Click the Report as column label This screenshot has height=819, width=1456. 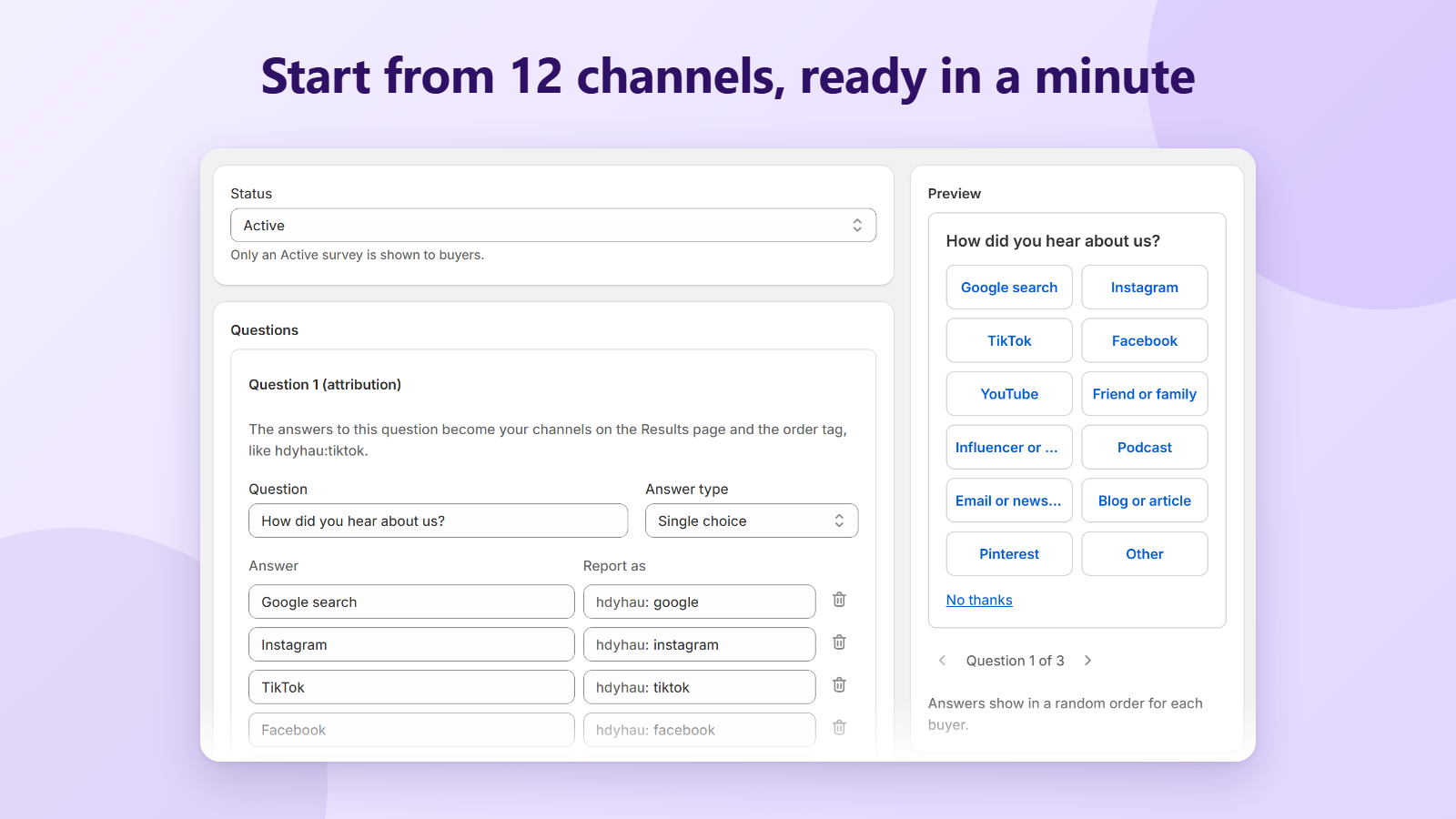614,565
